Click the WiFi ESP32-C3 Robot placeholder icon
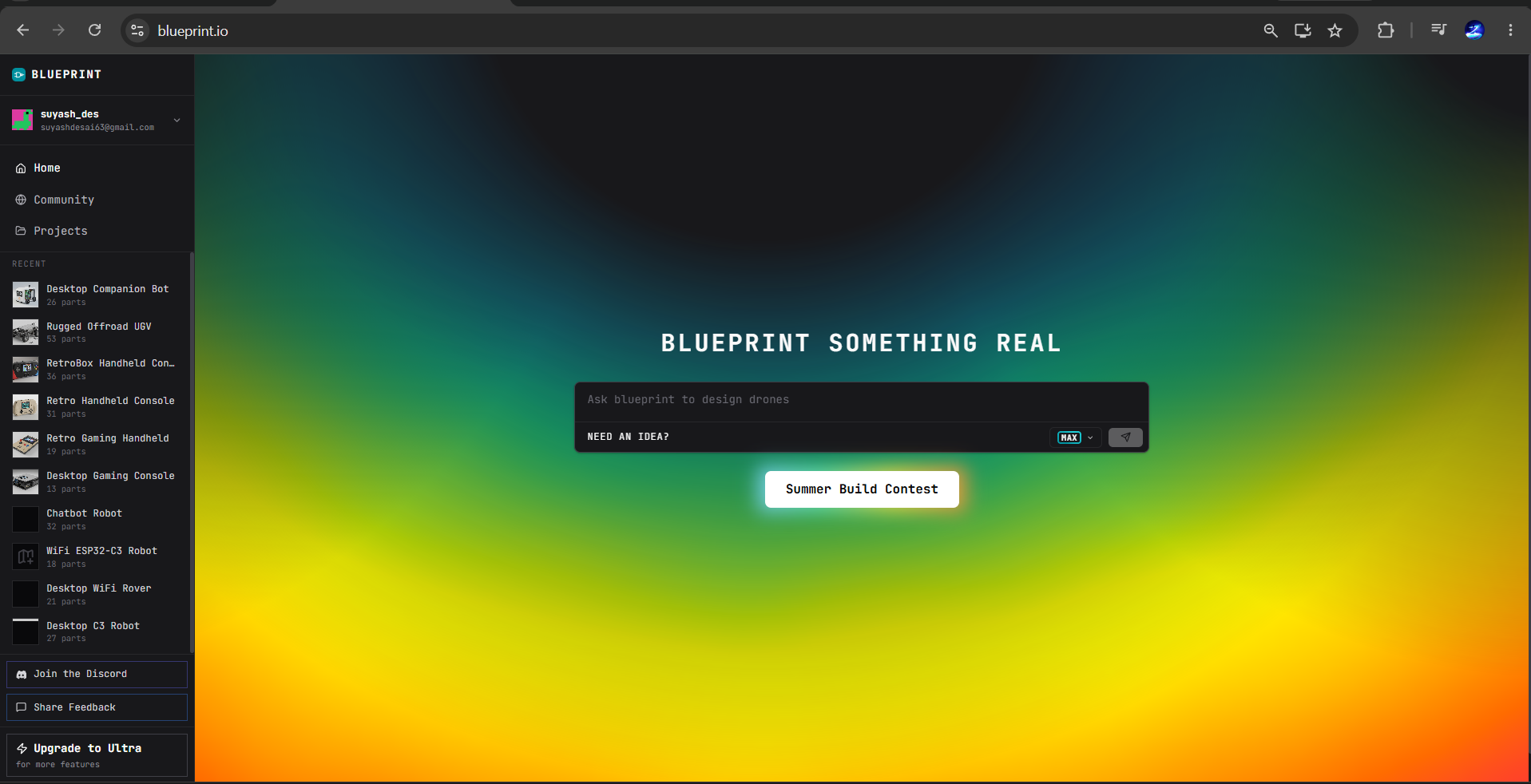The image size is (1531, 784). click(26, 556)
